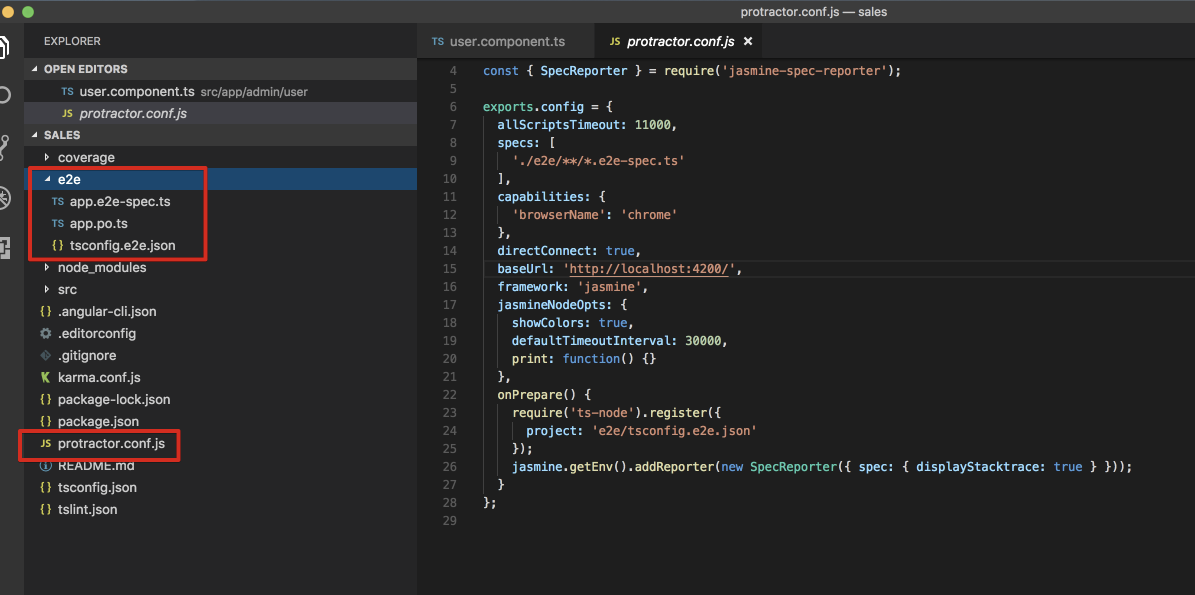The image size is (1195, 595).
Task: Open protractor.conf.js in SALES tree
Action: point(221,443)
